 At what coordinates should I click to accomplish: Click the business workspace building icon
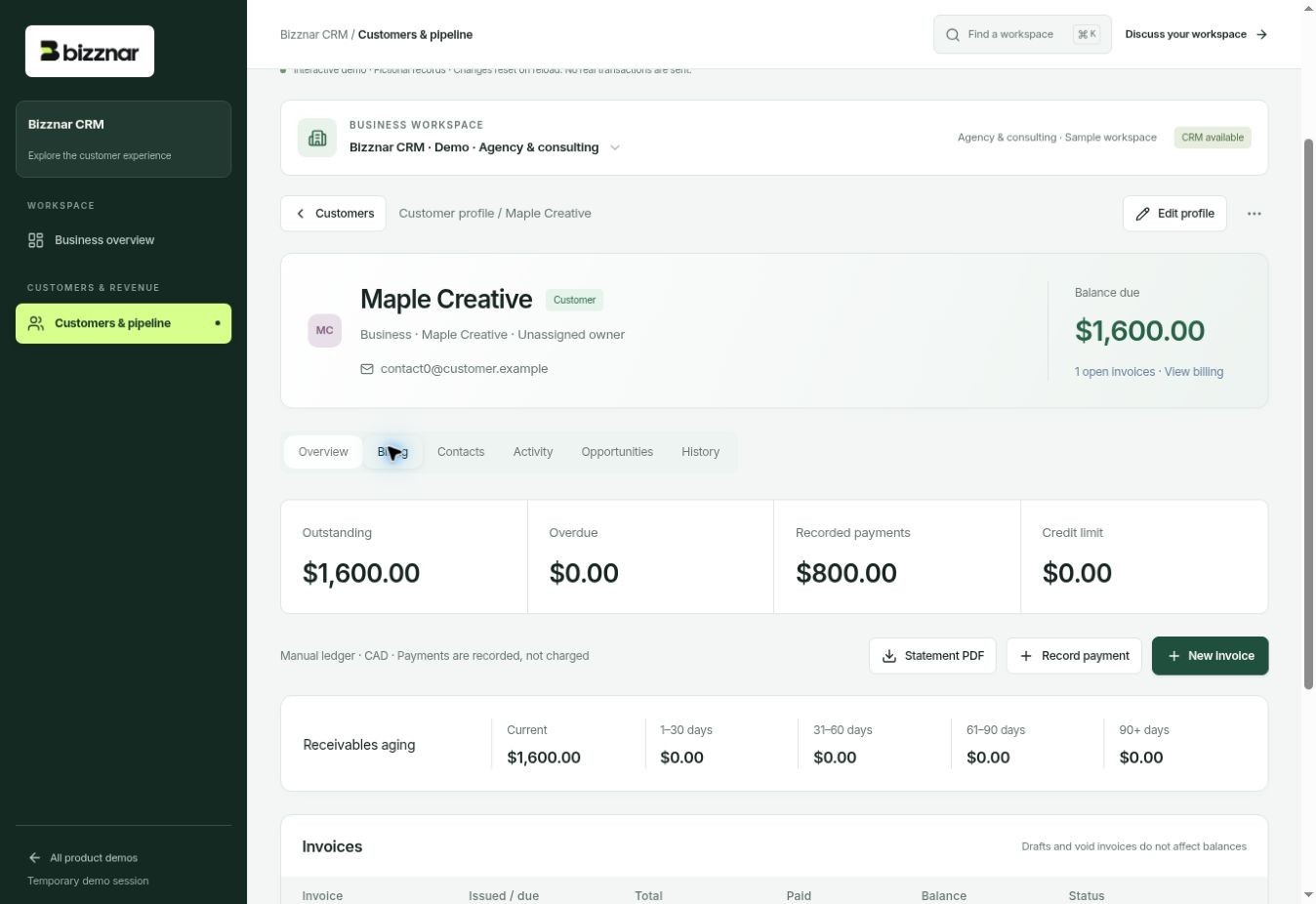317,138
